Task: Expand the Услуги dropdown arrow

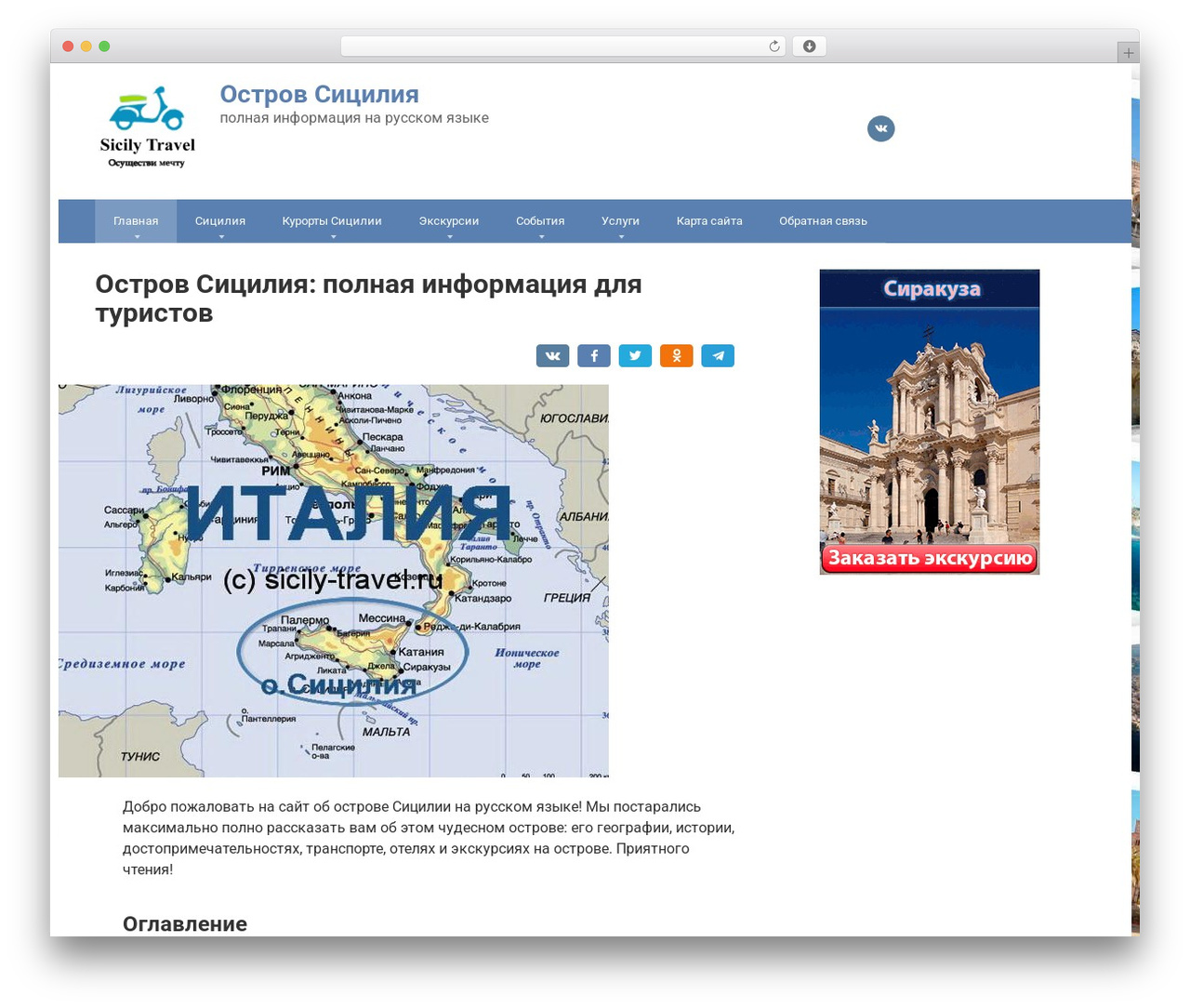Action: [x=621, y=237]
